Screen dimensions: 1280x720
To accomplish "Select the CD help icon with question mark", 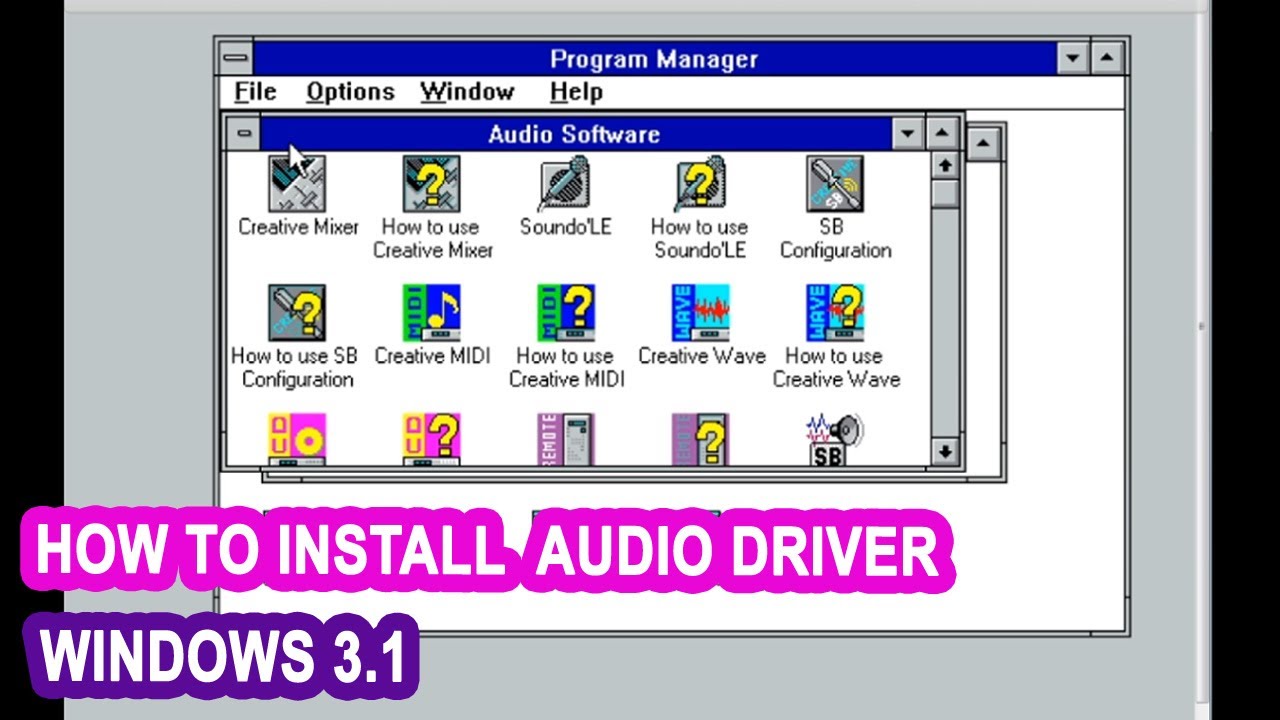I will pyautogui.click(x=432, y=440).
